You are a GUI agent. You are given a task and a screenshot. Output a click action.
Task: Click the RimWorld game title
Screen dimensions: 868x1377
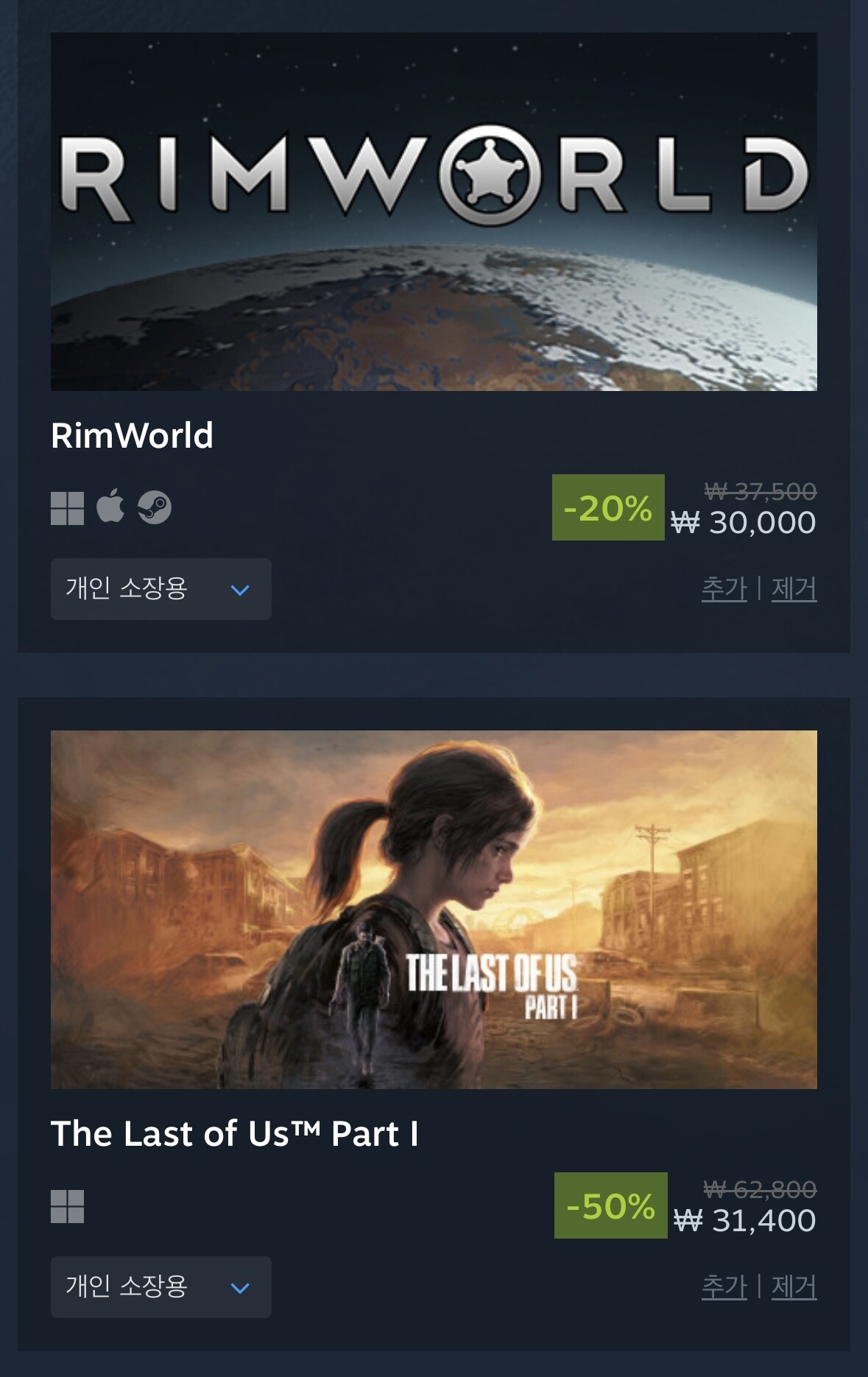132,436
